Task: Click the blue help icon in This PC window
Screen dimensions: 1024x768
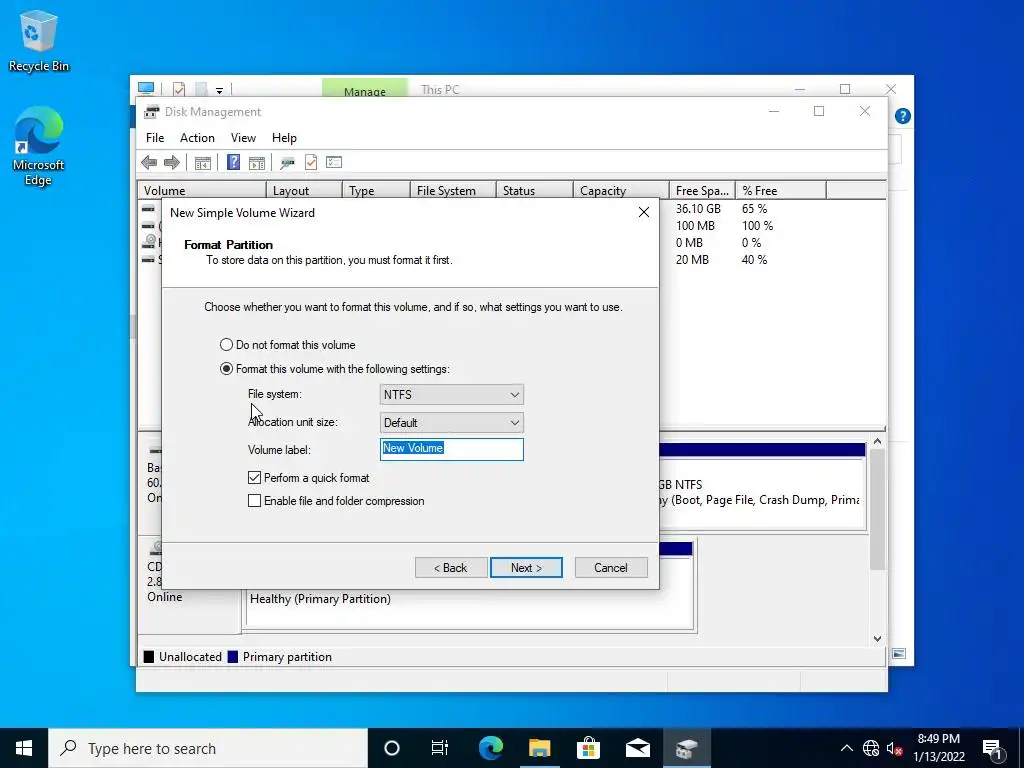Action: click(903, 116)
